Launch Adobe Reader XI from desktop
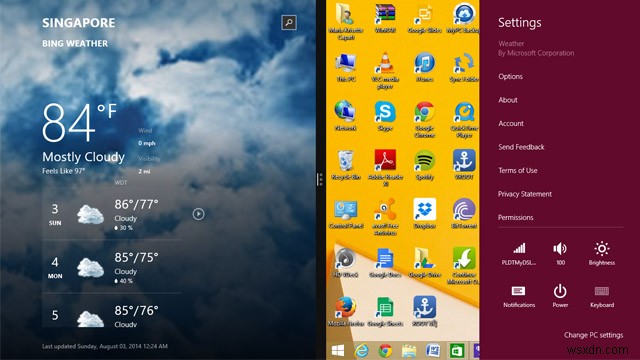The image size is (640, 360). pyautogui.click(x=385, y=168)
